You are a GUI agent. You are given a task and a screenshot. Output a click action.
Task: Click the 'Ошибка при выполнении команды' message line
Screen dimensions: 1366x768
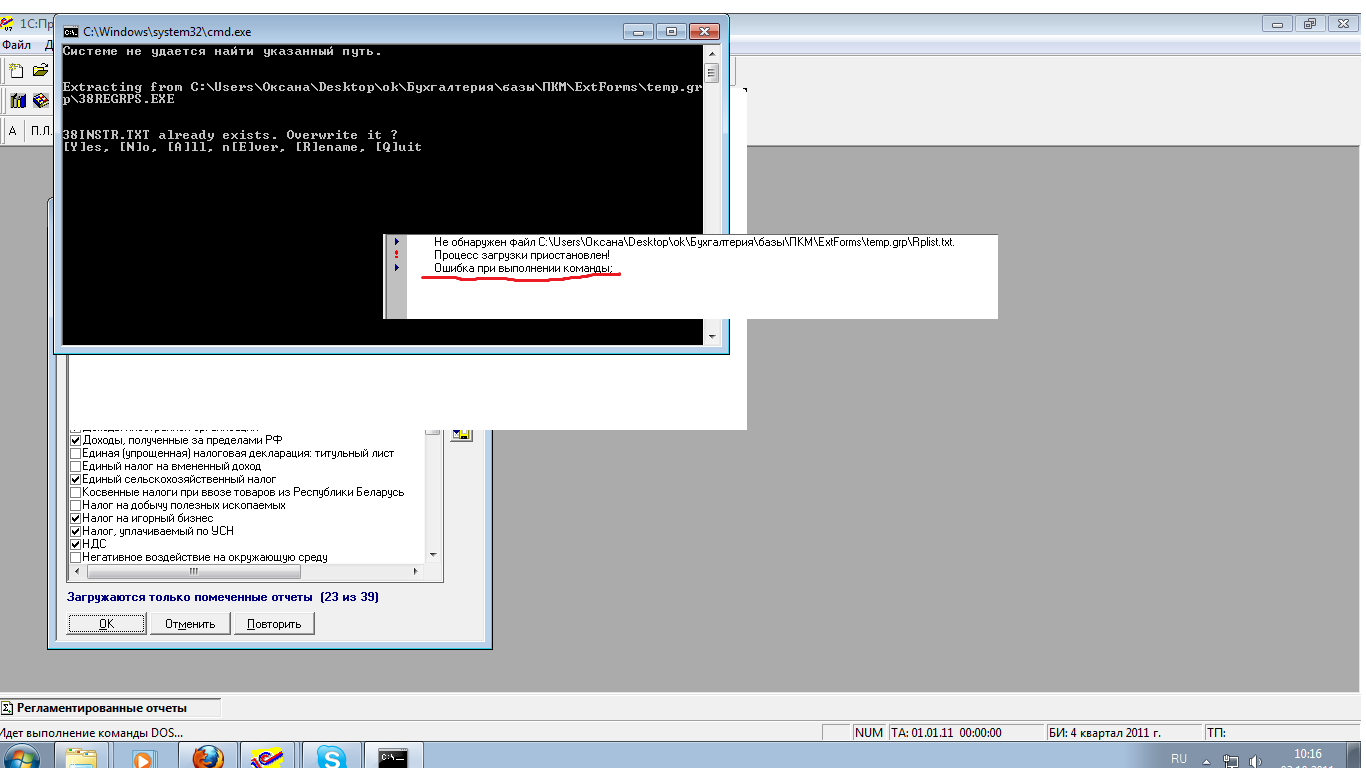coord(523,268)
